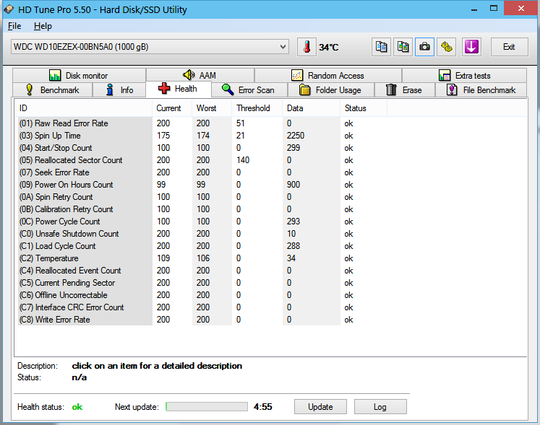Switch to the File Benchmark tab
Image resolution: width=540 pixels, height=425 pixels.
481,90
